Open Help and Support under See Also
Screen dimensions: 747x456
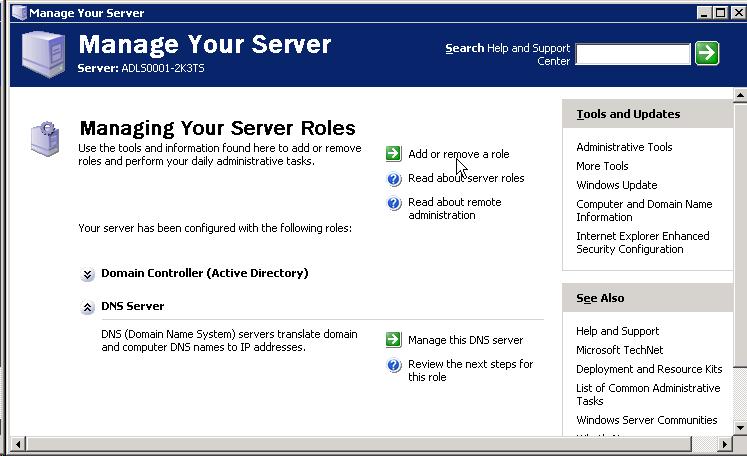tap(617, 331)
